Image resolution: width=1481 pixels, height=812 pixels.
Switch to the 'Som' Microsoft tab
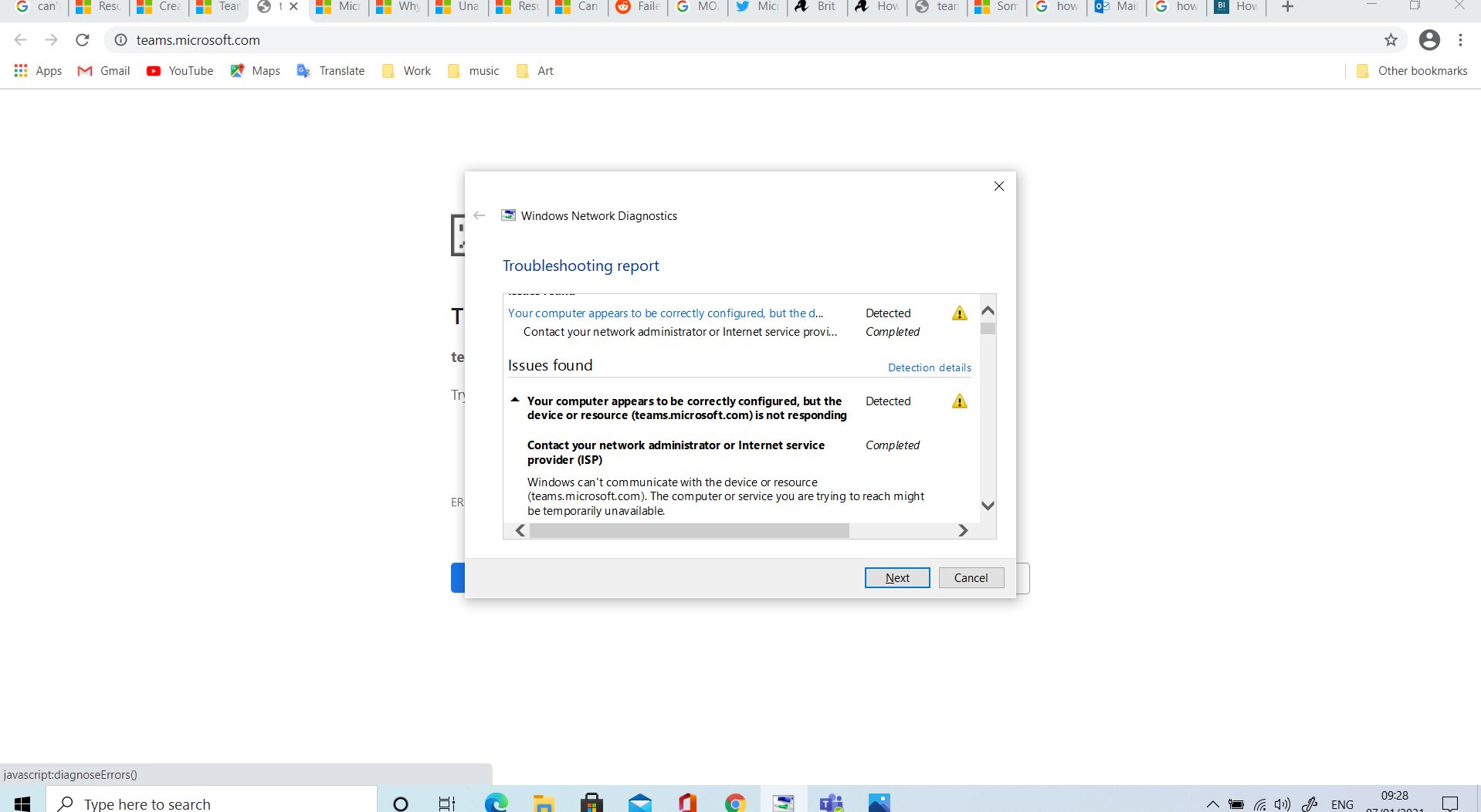click(997, 6)
